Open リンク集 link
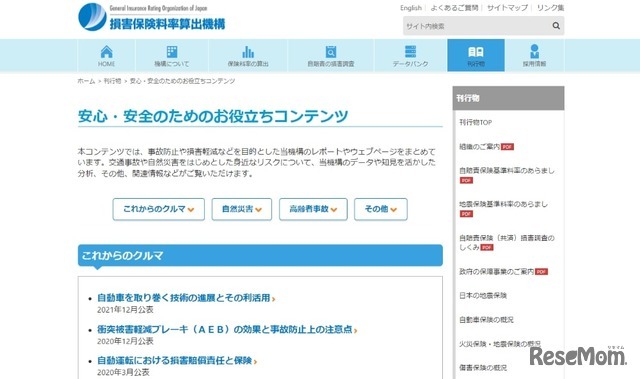 (550, 8)
